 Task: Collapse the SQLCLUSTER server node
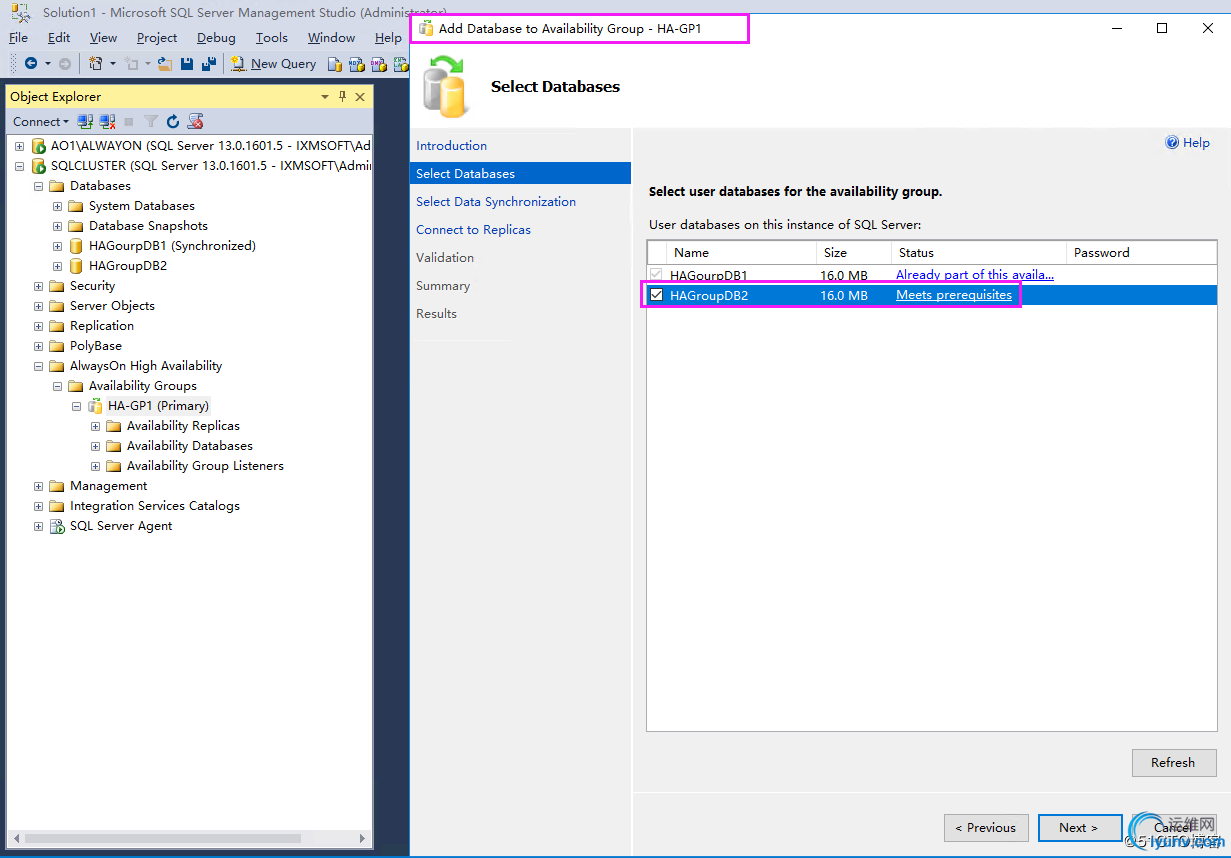(19, 166)
